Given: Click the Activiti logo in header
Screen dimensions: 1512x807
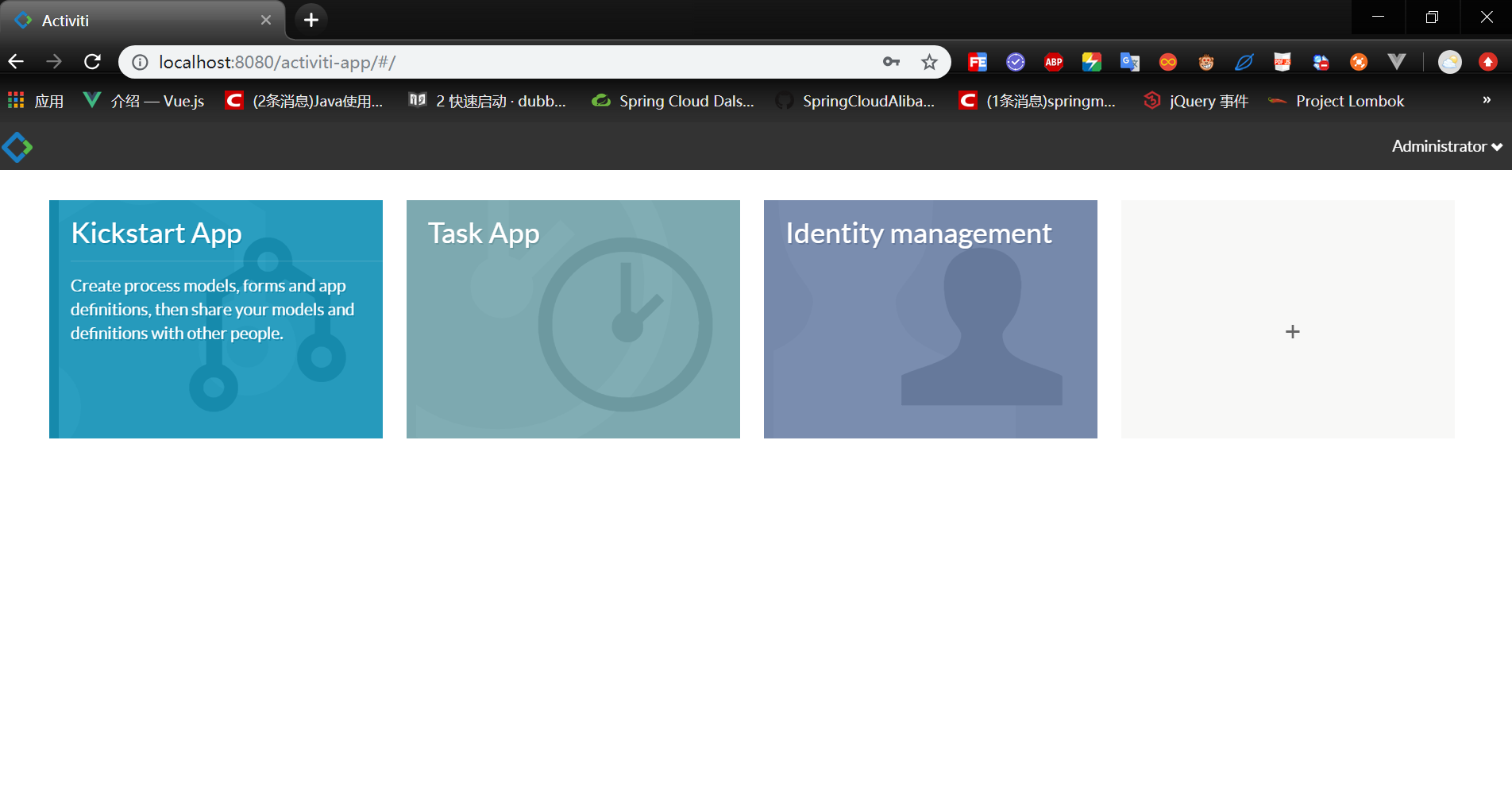Looking at the screenshot, I should point(17,147).
